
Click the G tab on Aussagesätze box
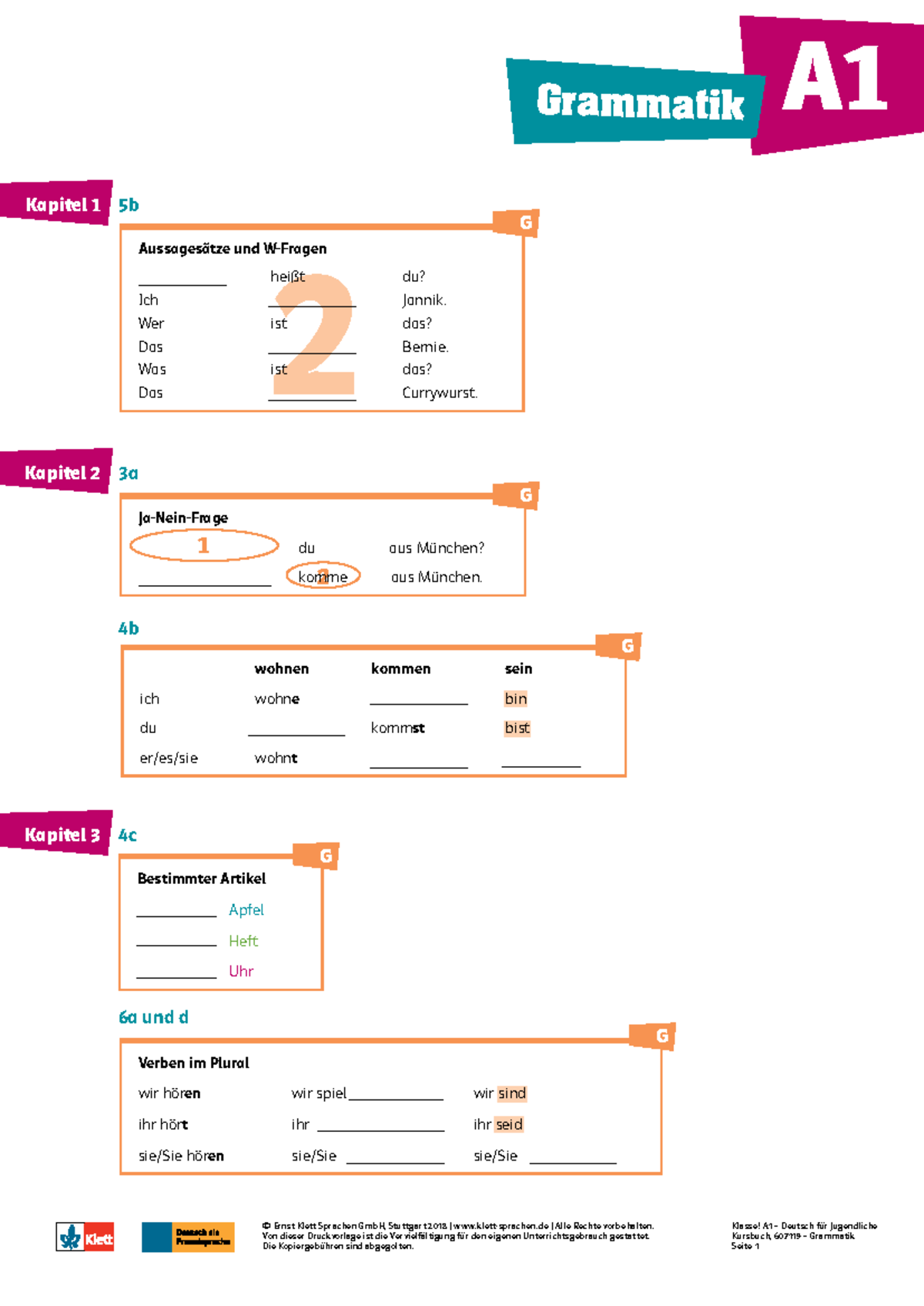(x=525, y=223)
